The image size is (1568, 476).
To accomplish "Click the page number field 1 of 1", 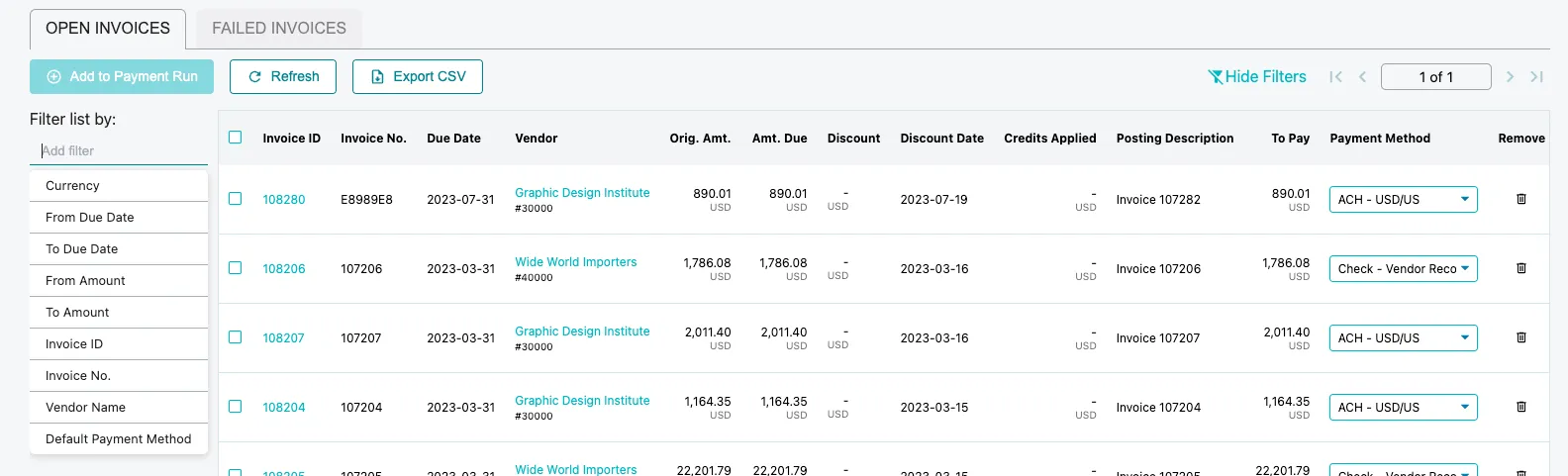I will [1436, 77].
